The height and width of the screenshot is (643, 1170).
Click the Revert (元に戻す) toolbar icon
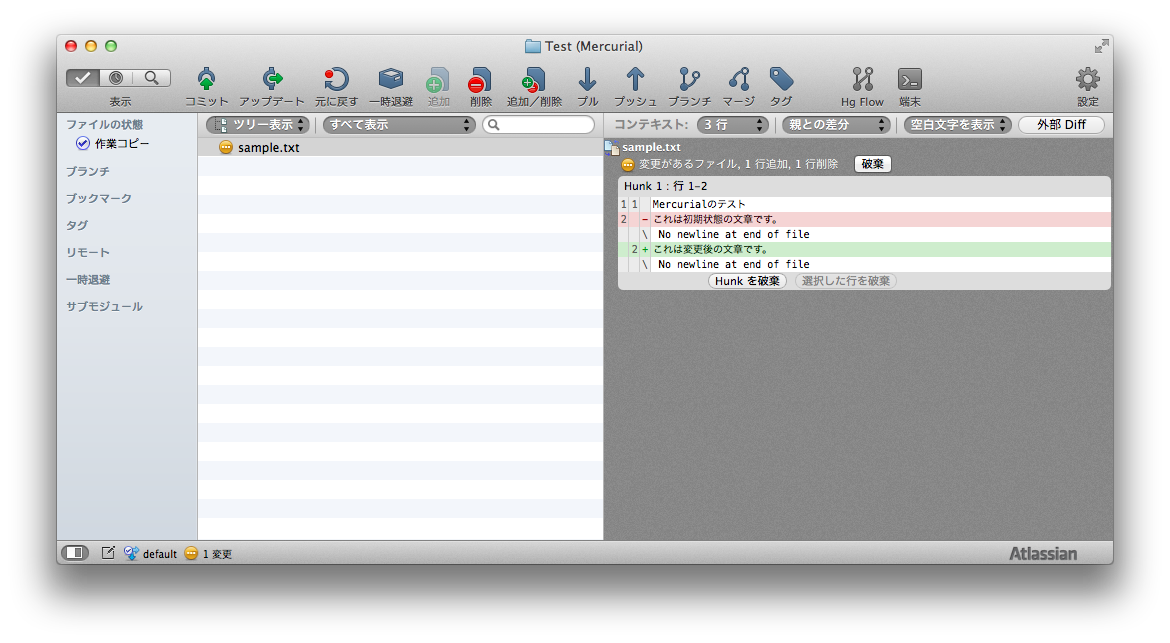[x=336, y=79]
